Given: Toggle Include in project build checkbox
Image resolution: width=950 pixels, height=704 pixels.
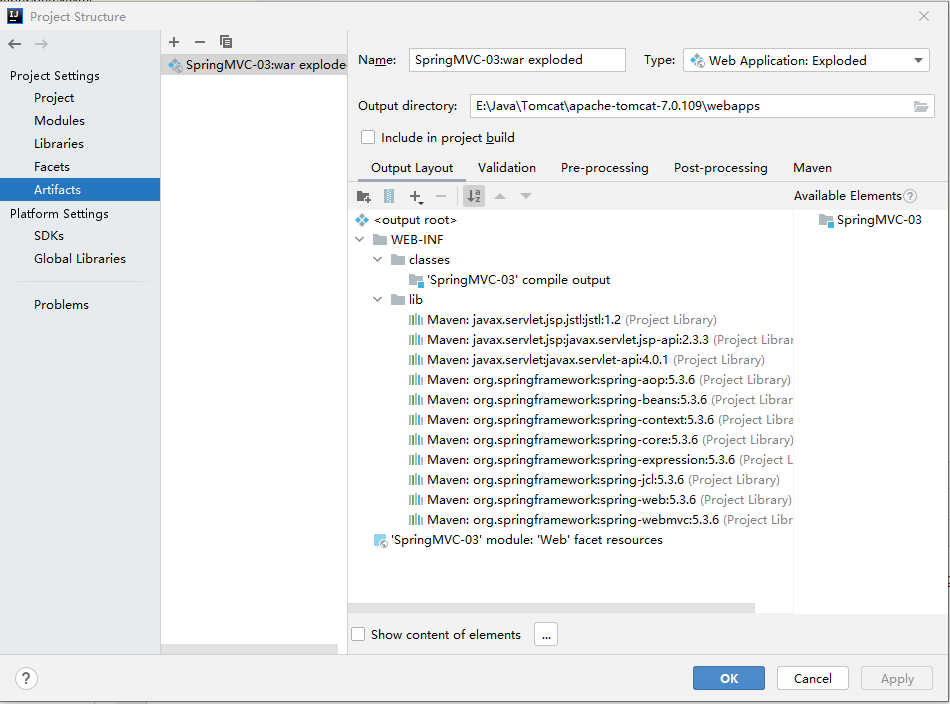Looking at the screenshot, I should [368, 138].
